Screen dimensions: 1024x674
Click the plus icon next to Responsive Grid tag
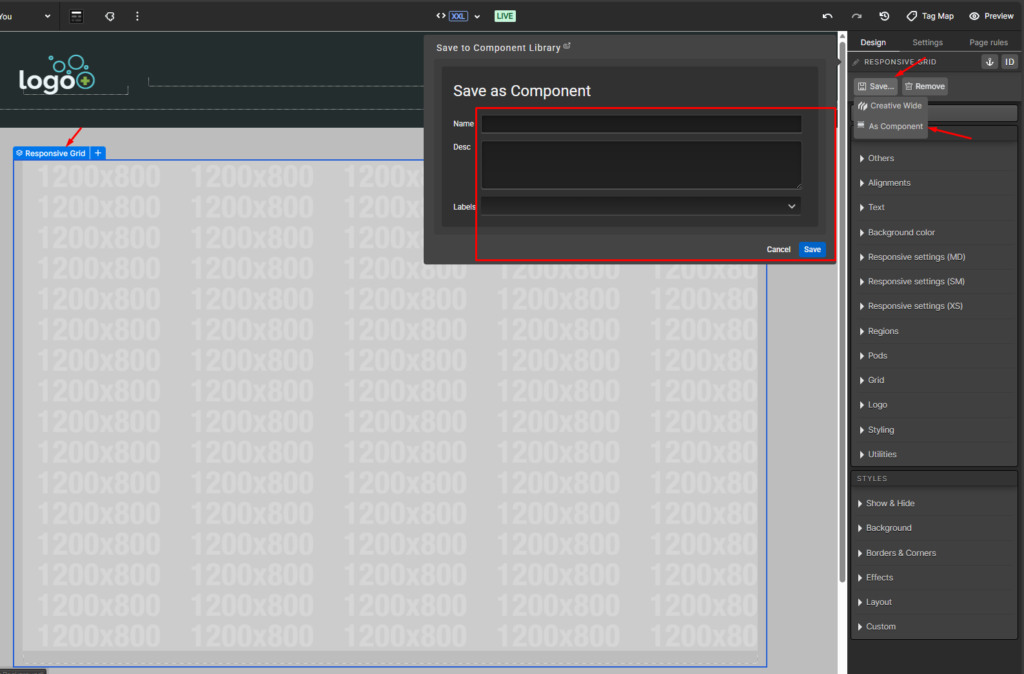coord(98,153)
